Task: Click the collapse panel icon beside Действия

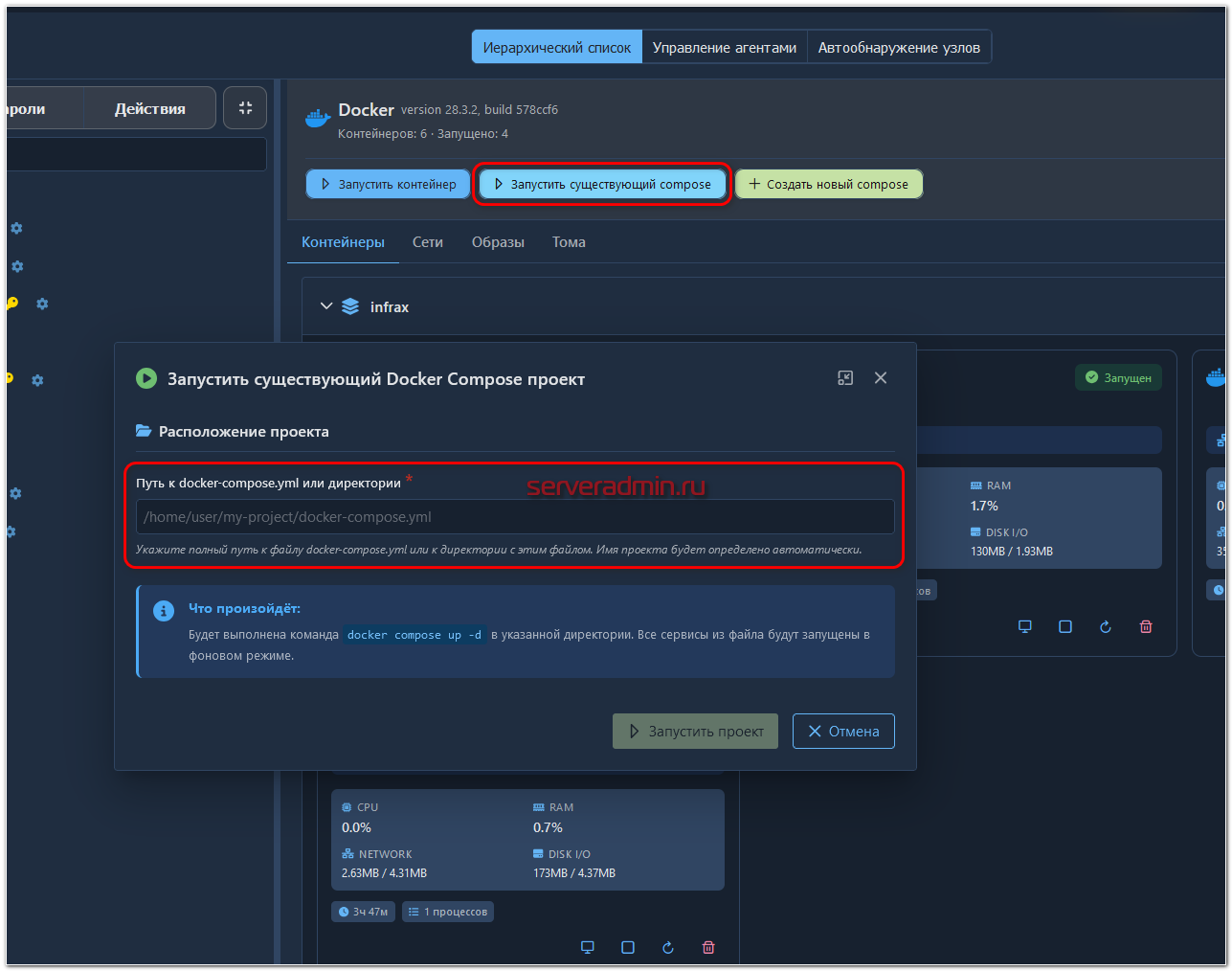Action: point(245,108)
